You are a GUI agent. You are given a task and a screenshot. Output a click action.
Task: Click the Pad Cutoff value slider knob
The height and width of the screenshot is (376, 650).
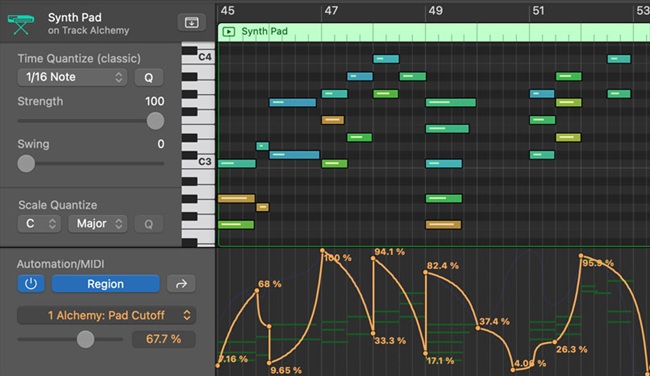85,339
